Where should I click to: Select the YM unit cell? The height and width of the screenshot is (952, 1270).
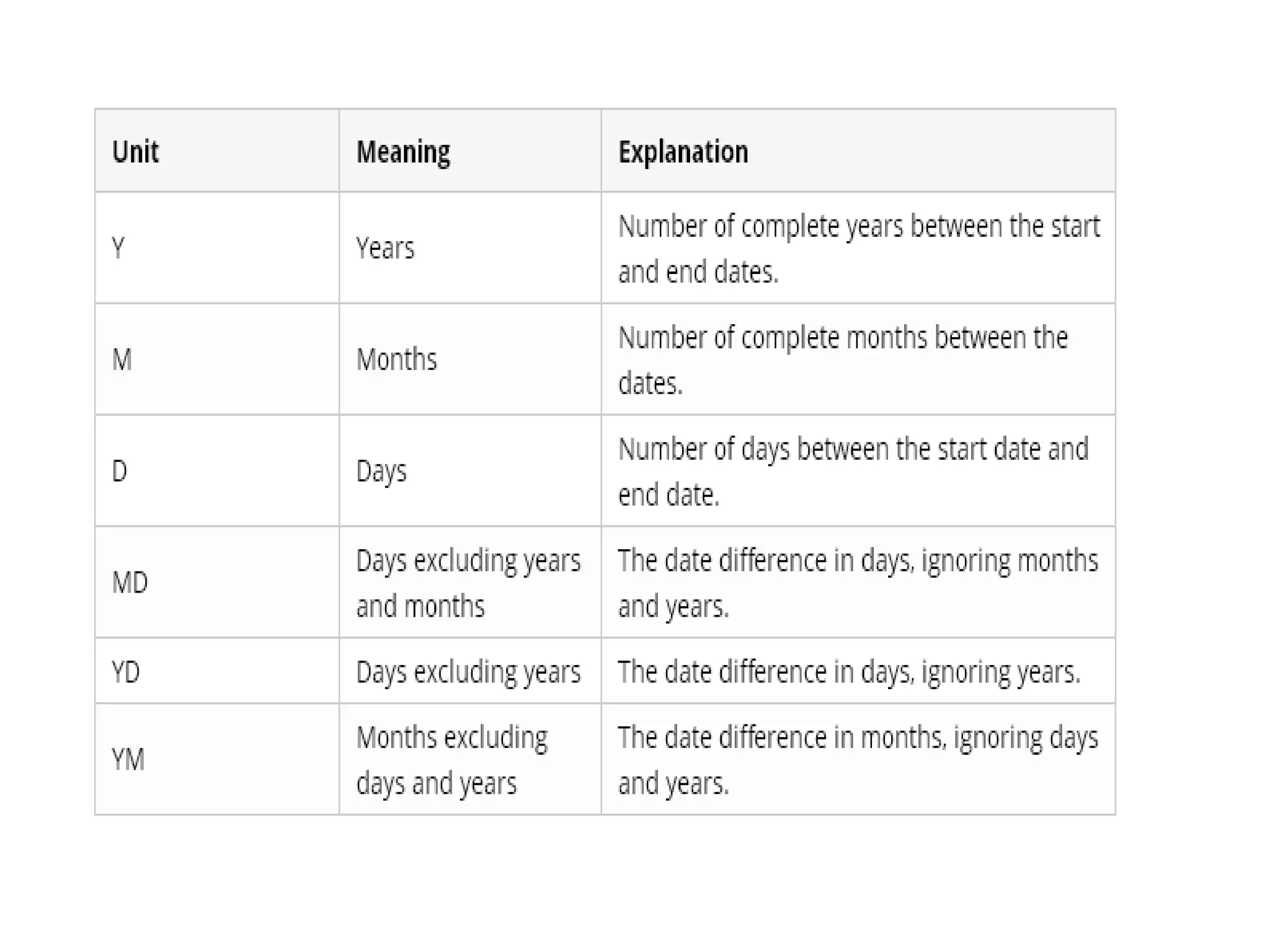coord(128,760)
